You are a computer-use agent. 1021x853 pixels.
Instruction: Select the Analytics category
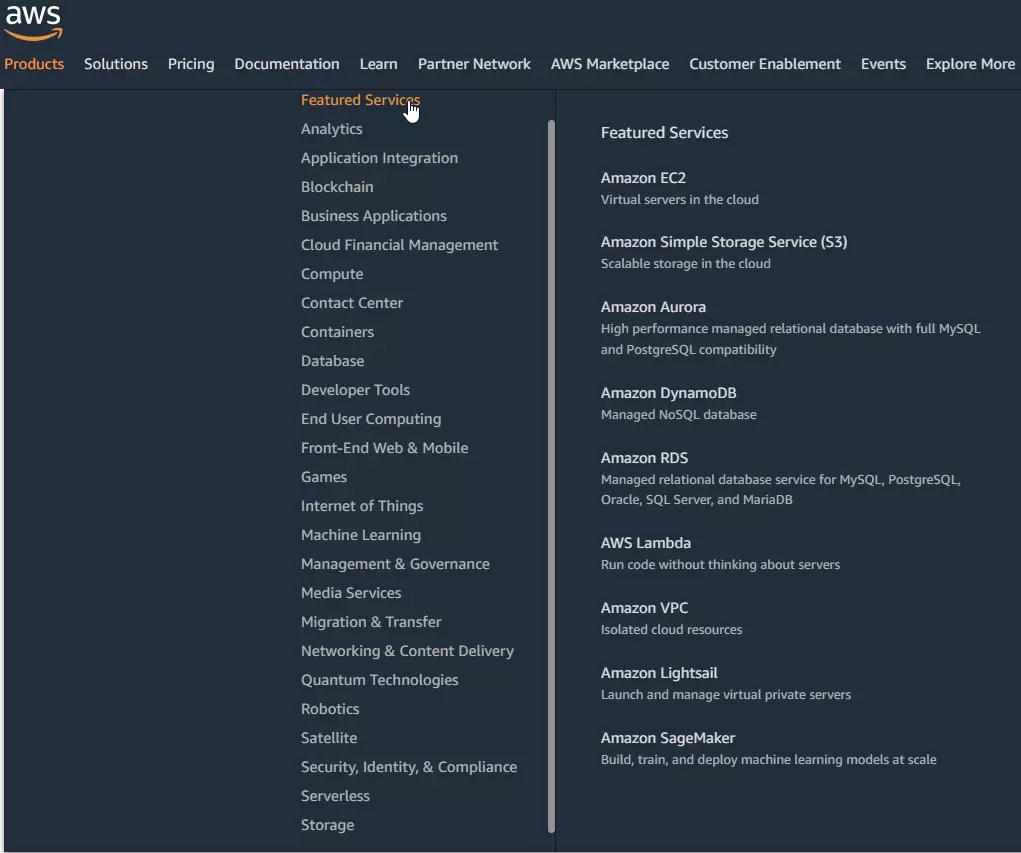[x=331, y=129]
